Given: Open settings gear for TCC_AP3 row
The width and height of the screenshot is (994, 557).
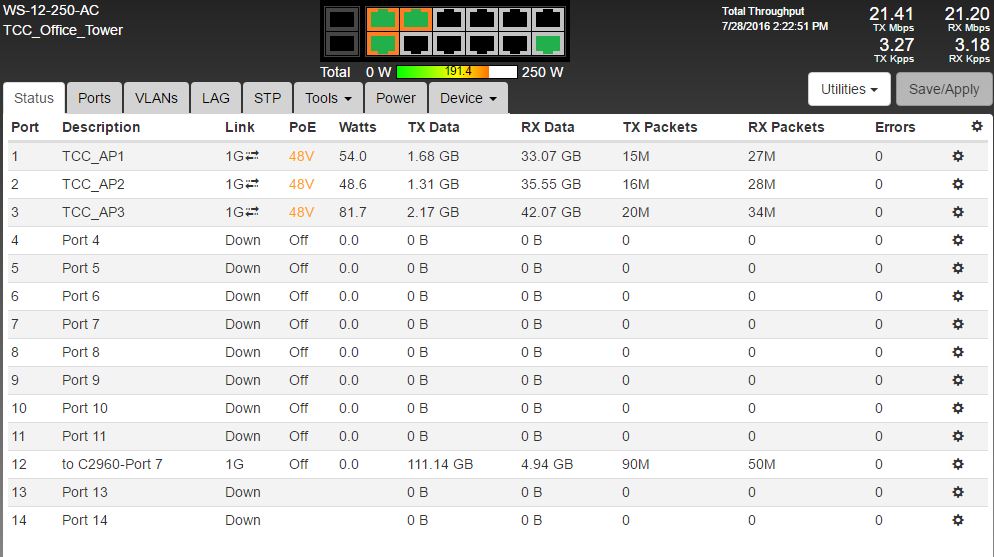Looking at the screenshot, I should pos(957,212).
